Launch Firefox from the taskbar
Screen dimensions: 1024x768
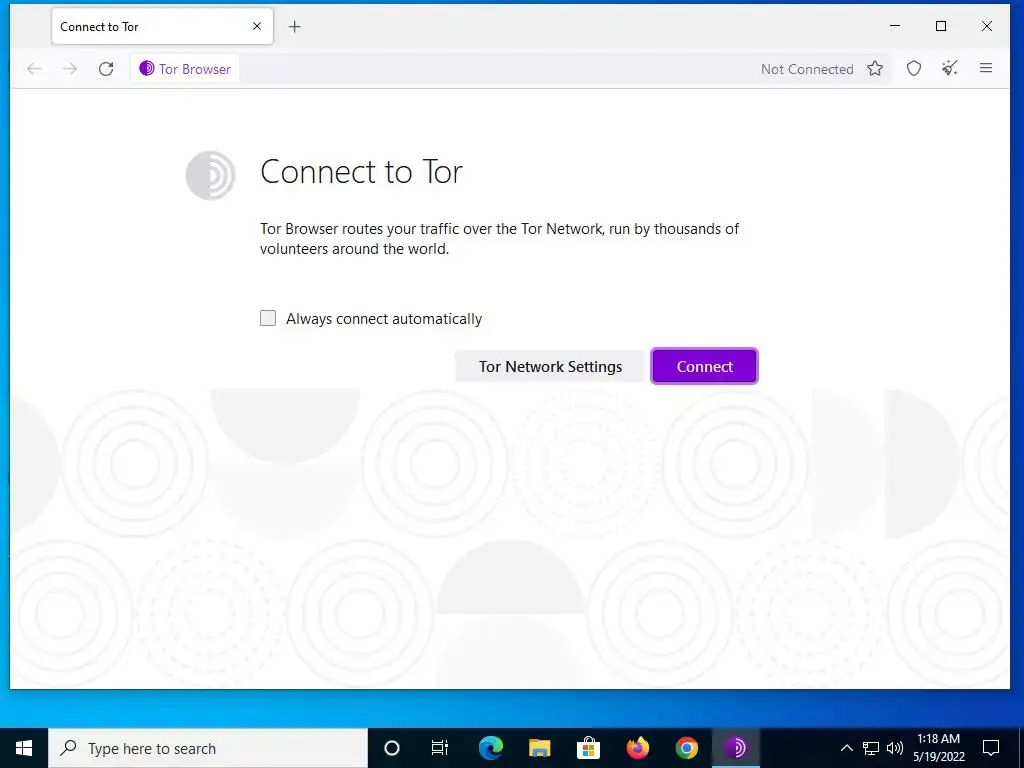coord(637,748)
